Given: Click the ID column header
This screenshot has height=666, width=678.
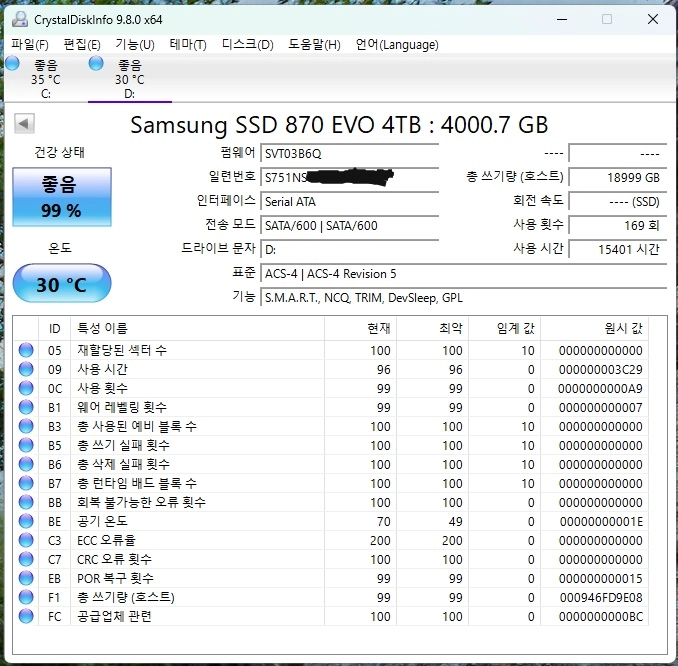Looking at the screenshot, I should pyautogui.click(x=54, y=329).
